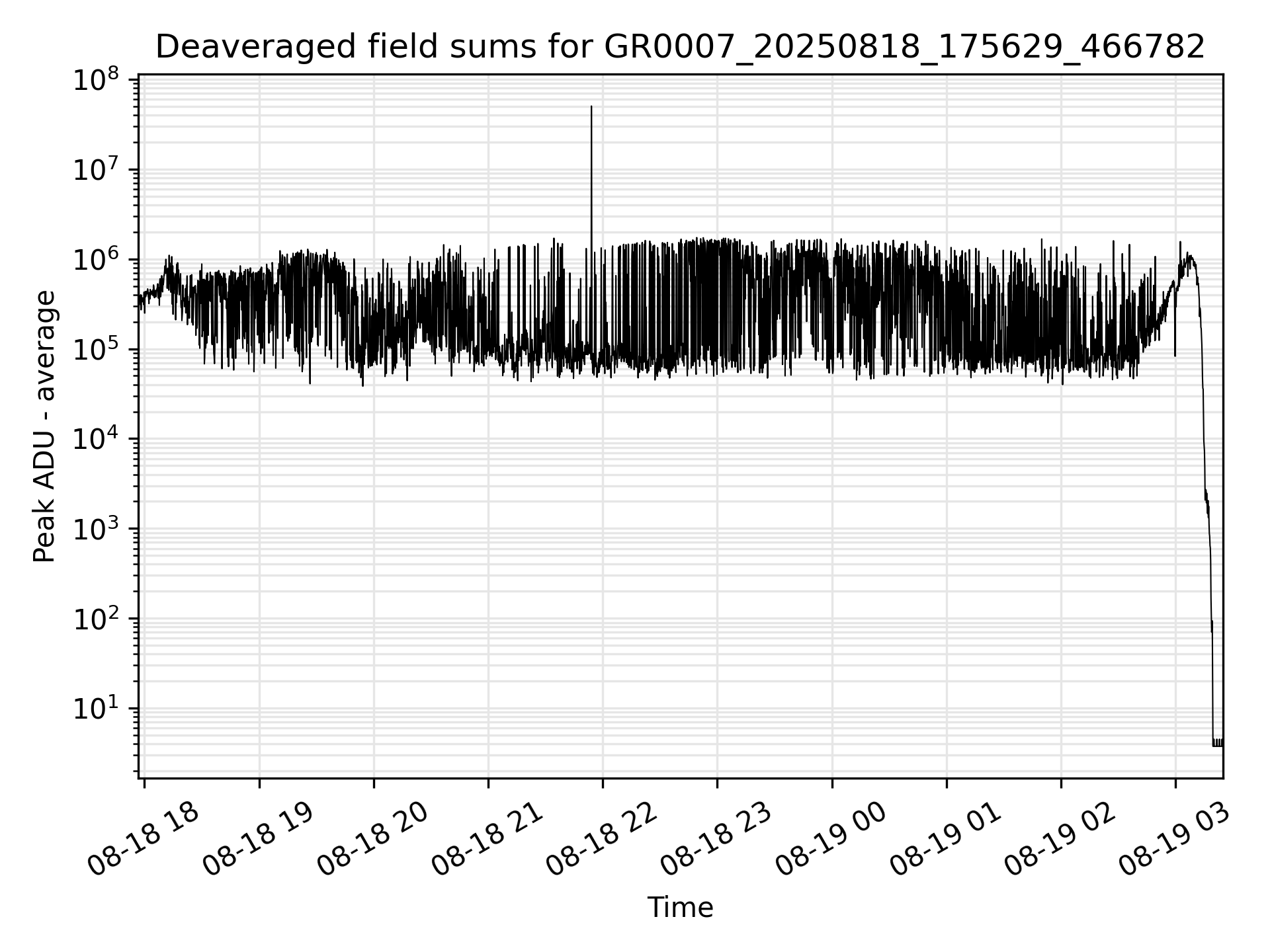Click the tall spike peak near 08-18 22
Screen dimensions: 1270x952
[x=591, y=107]
